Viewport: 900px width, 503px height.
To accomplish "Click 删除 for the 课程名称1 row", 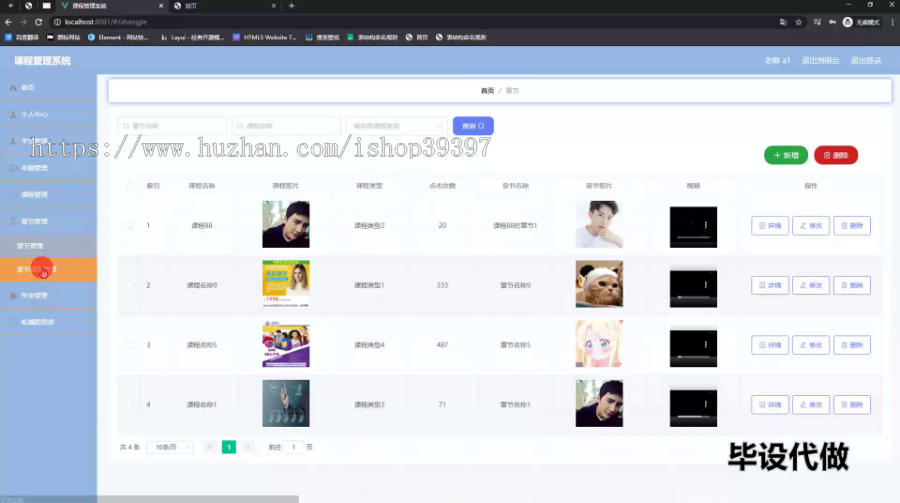I will [x=852, y=405].
